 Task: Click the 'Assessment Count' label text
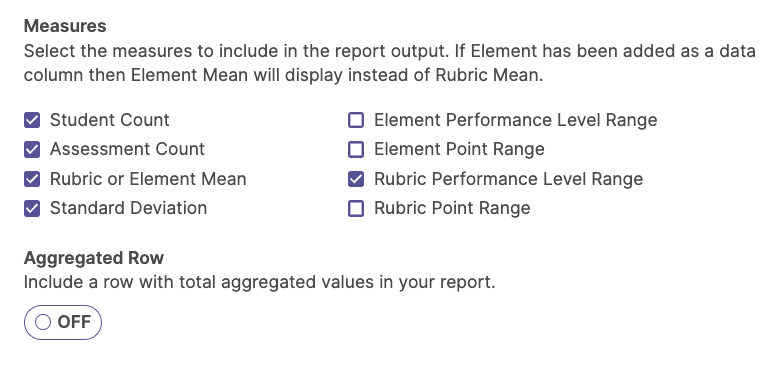(x=128, y=149)
